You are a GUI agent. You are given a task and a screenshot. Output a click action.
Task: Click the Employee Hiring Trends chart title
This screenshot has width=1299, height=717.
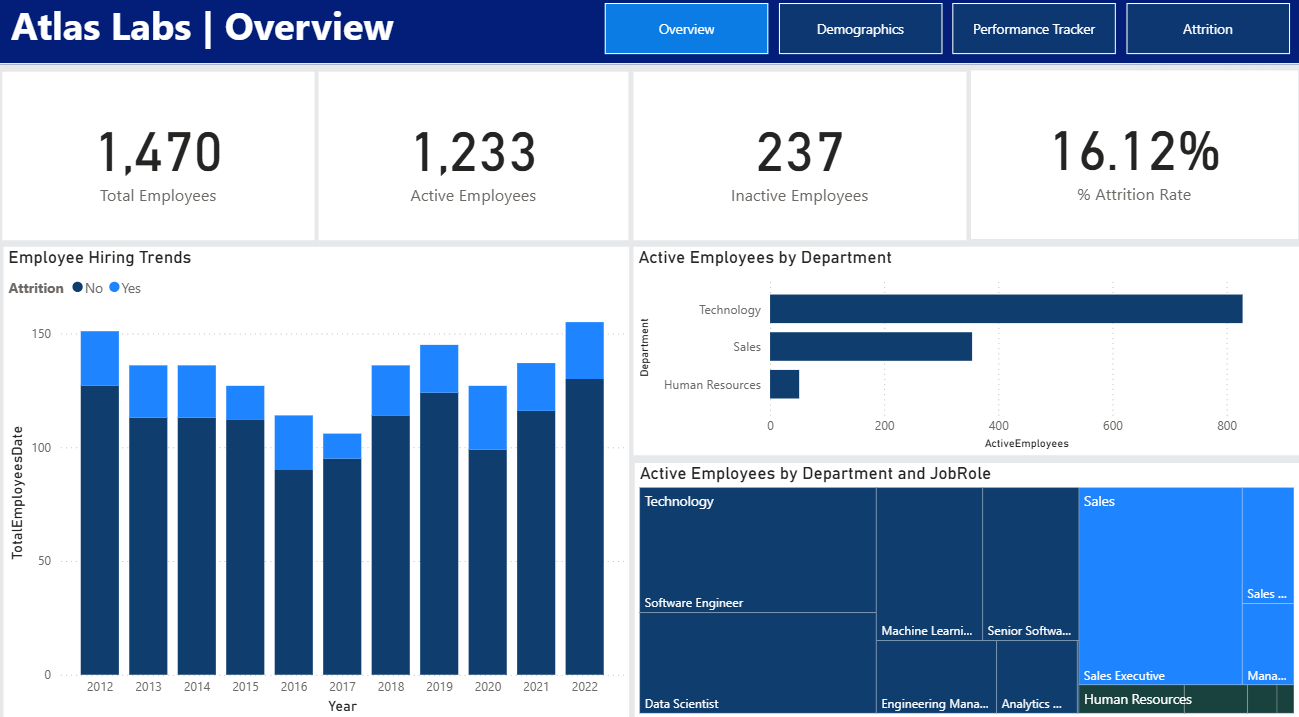100,258
